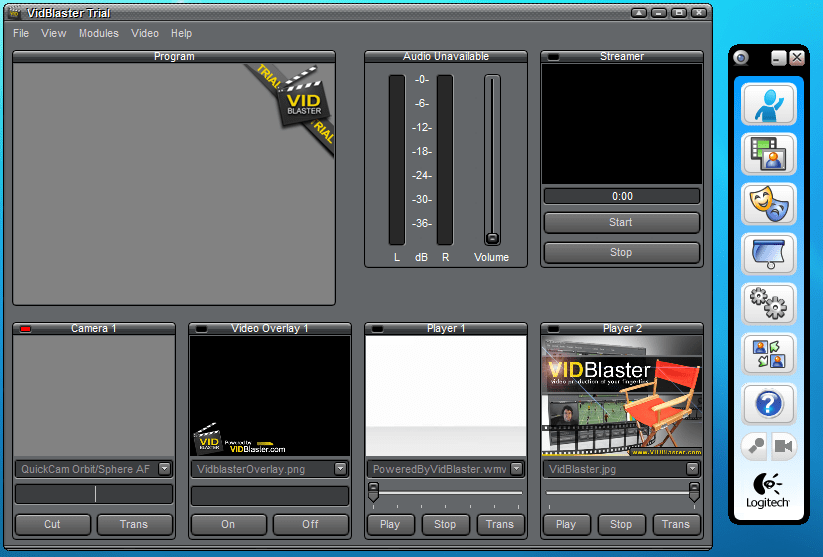Click Player 2 Trans button
The width and height of the screenshot is (823, 557).
click(x=677, y=524)
